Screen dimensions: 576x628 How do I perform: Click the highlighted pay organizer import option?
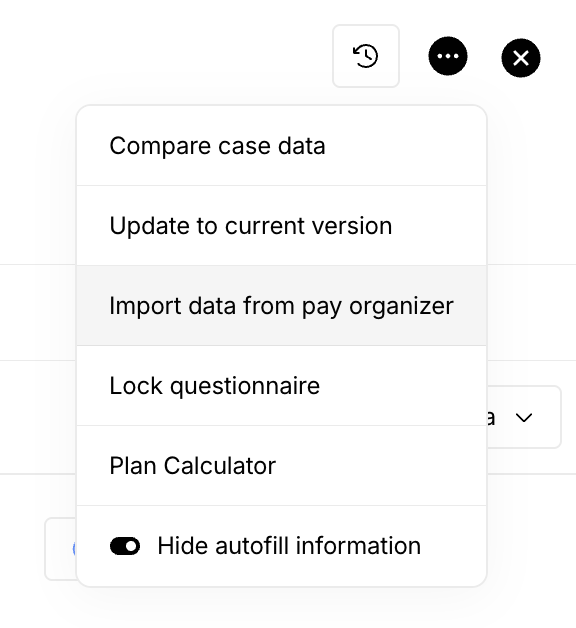282,306
